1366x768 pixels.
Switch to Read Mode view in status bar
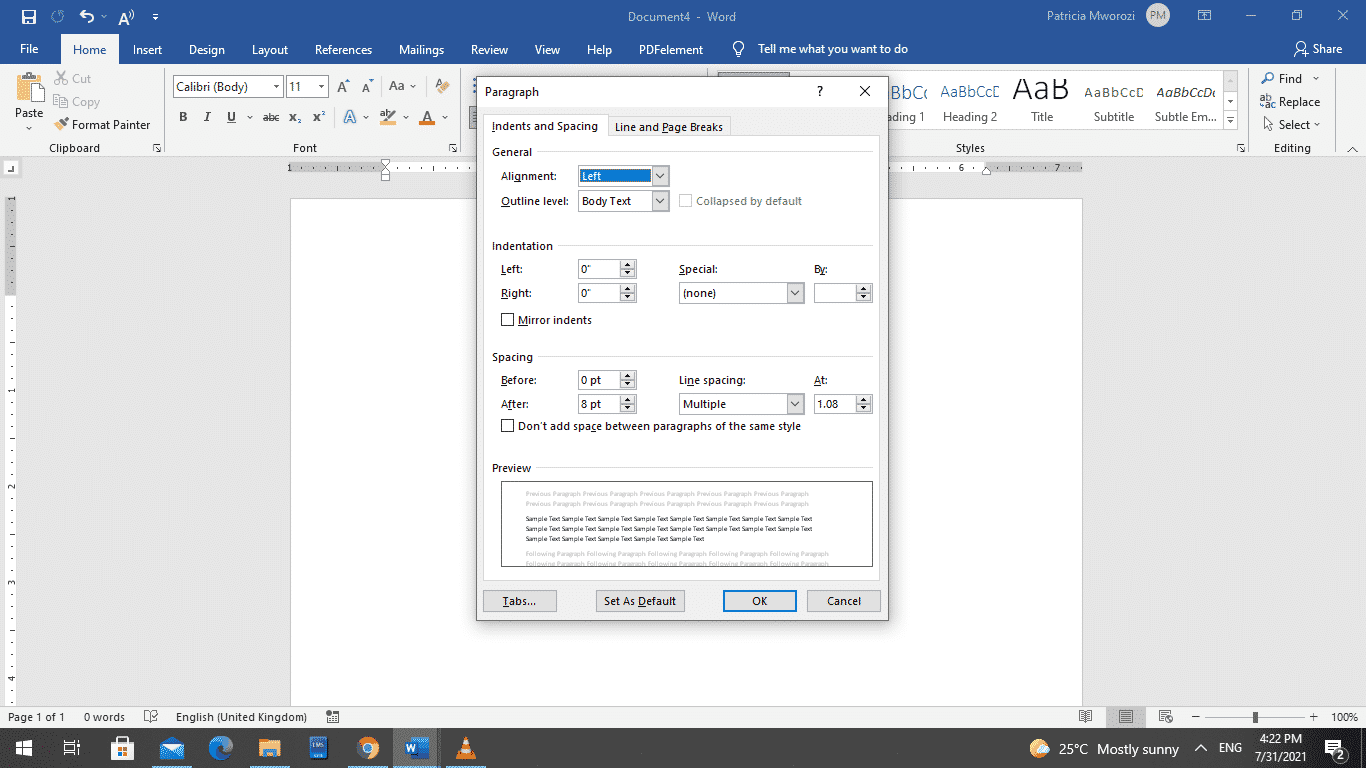(x=1086, y=717)
